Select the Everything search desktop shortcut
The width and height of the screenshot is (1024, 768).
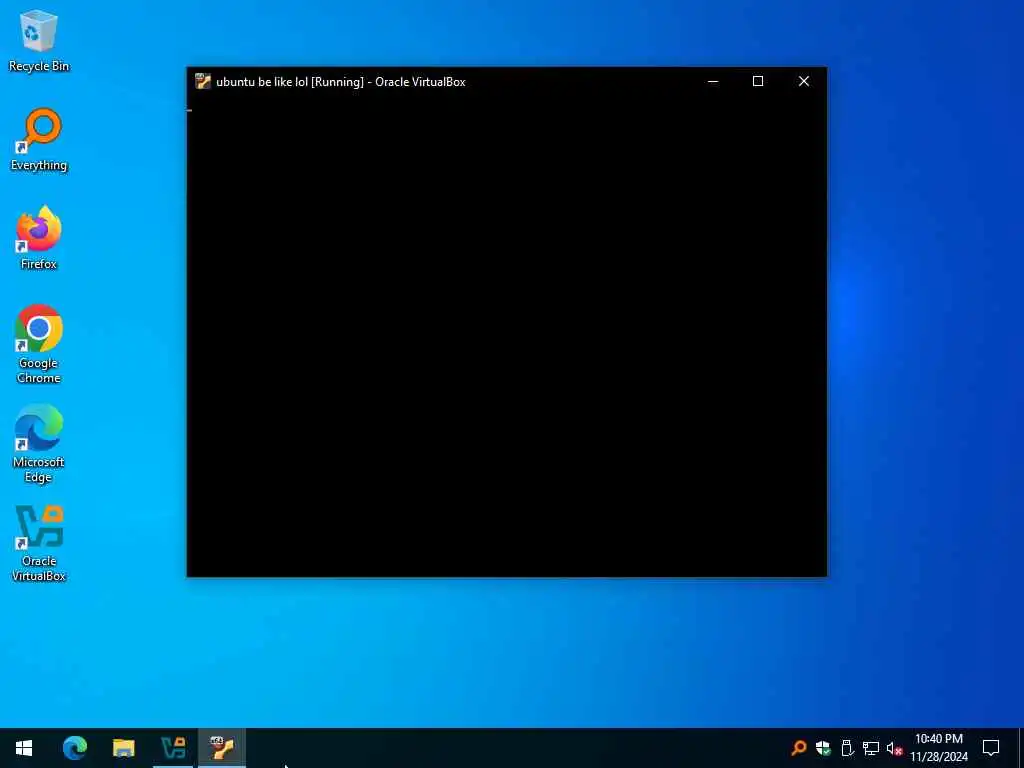coord(39,140)
